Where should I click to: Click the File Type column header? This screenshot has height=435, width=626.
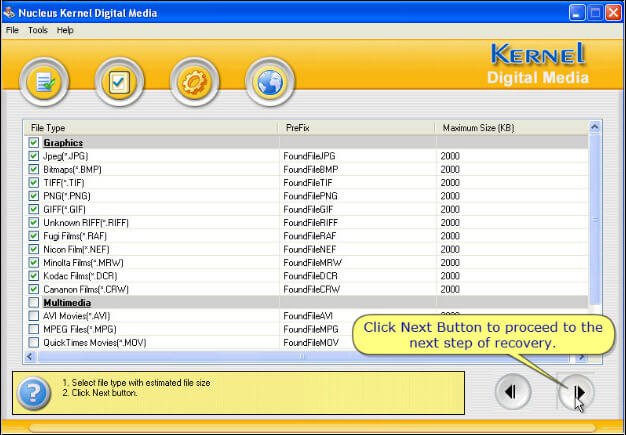coord(151,128)
